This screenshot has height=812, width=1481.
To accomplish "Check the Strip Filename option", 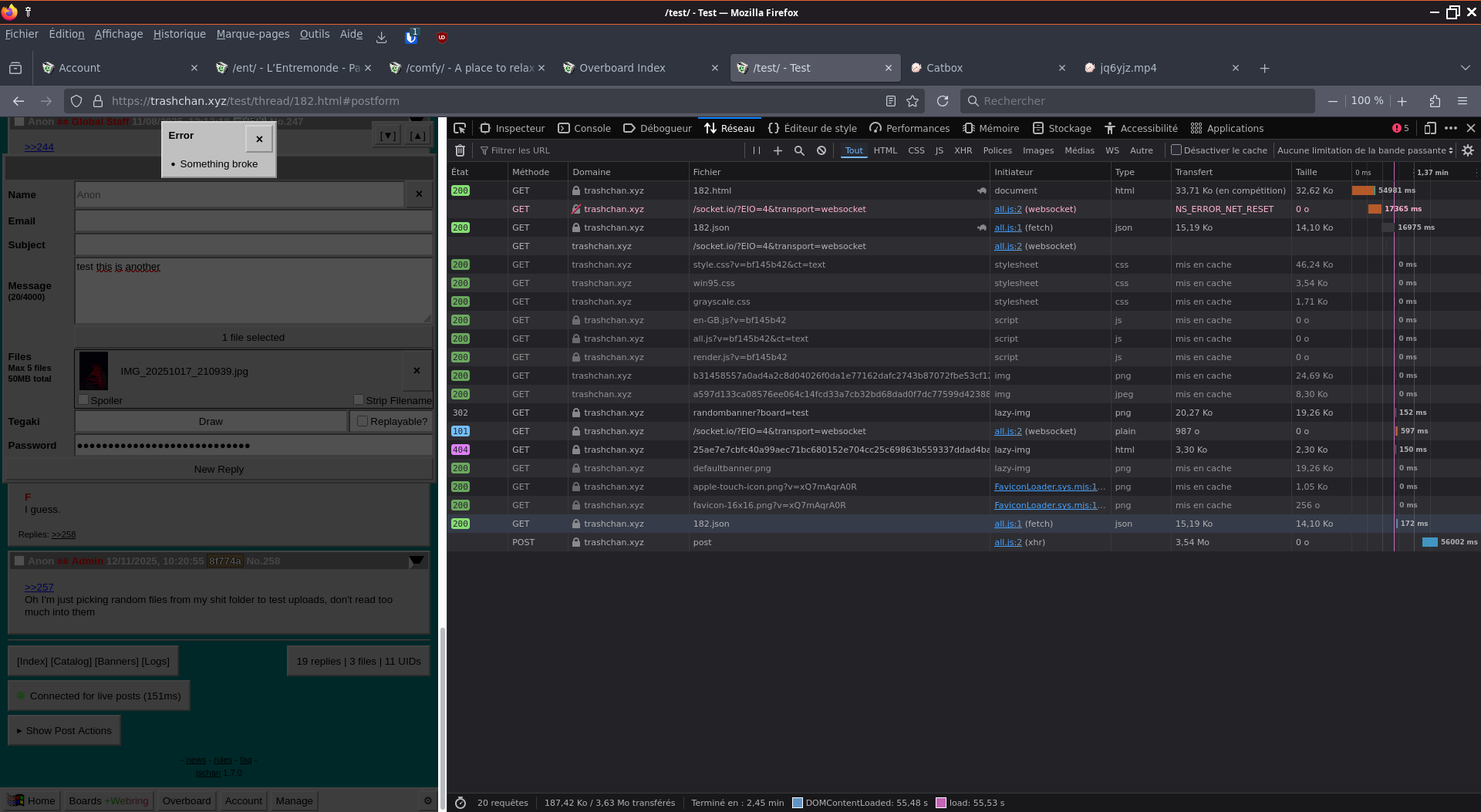I will pyautogui.click(x=359, y=399).
